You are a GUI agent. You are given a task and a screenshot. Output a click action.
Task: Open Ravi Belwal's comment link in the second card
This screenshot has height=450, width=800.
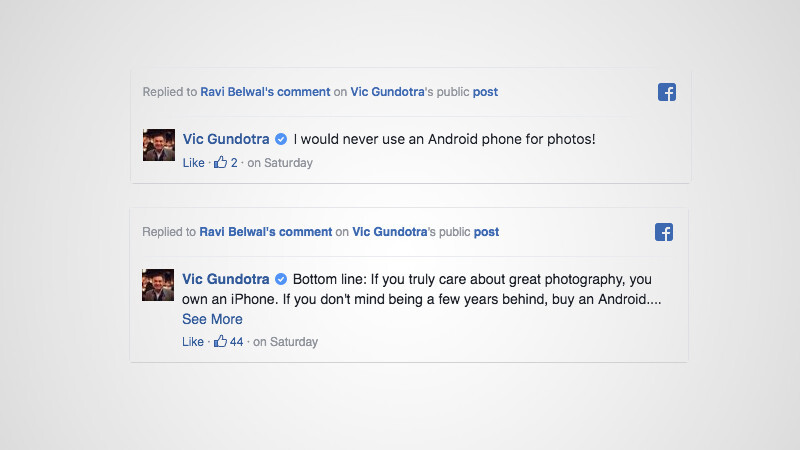pyautogui.click(x=265, y=232)
